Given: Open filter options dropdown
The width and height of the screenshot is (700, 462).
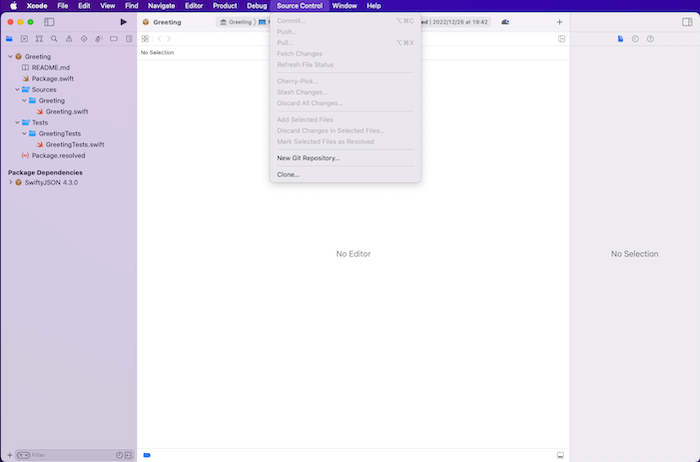Looking at the screenshot, I should 23,455.
